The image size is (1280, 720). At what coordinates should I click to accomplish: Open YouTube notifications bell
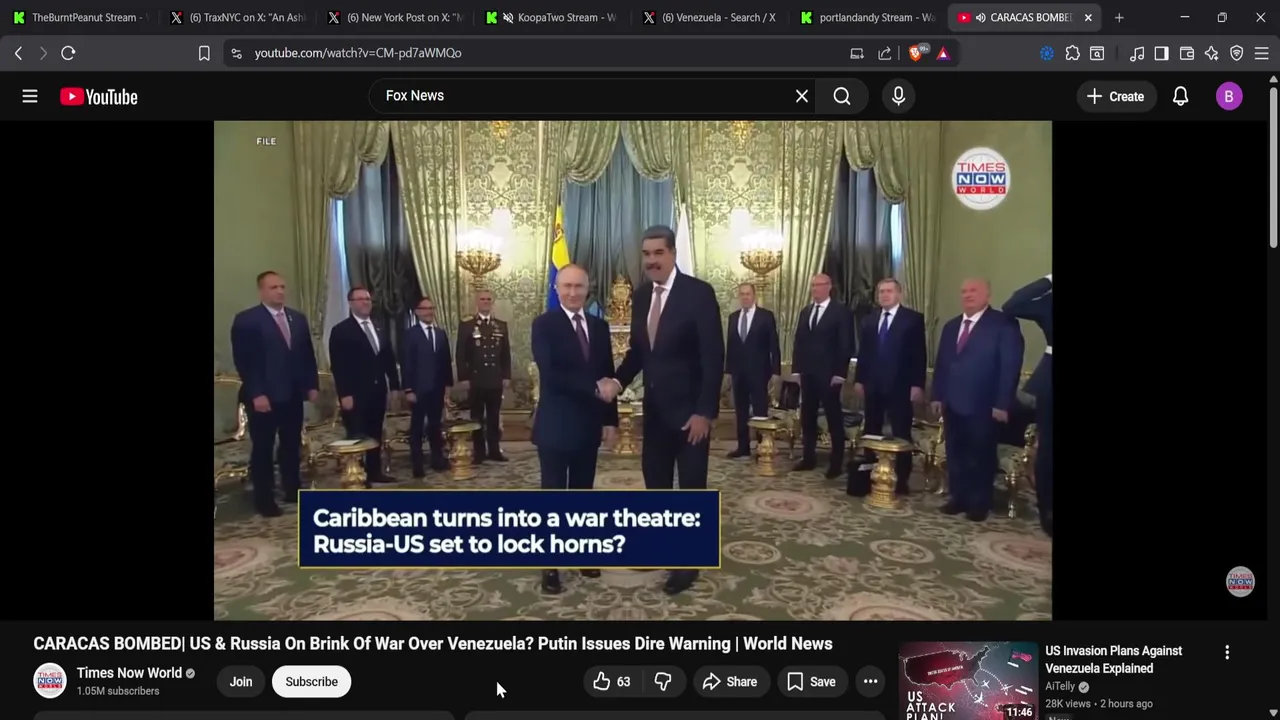[x=1180, y=96]
